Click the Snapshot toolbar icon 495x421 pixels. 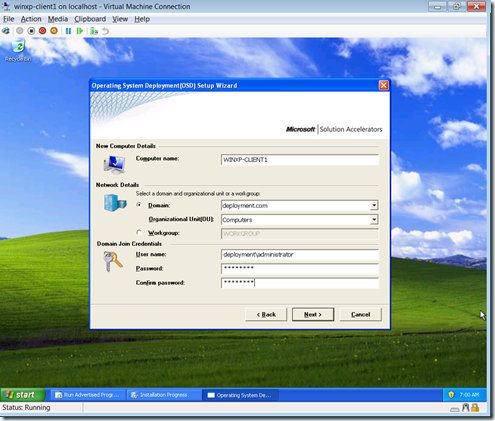point(94,31)
